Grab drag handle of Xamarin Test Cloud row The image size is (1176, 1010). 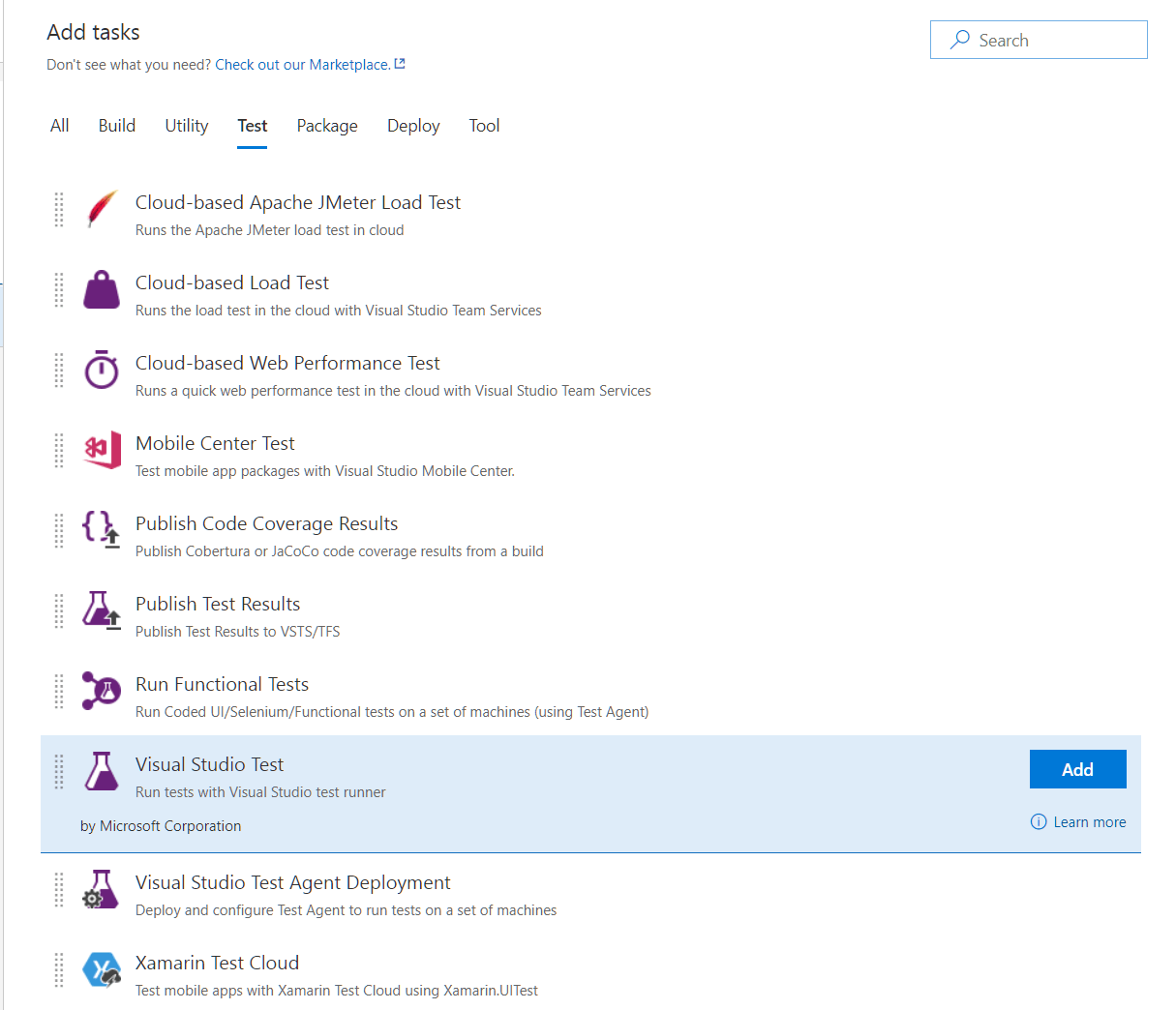tap(59, 969)
